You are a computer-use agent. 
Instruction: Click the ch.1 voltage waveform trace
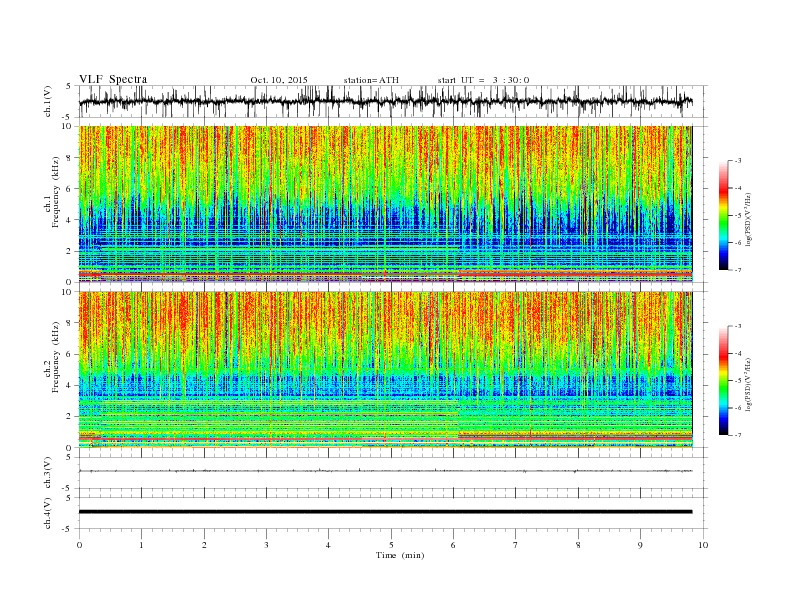point(385,102)
